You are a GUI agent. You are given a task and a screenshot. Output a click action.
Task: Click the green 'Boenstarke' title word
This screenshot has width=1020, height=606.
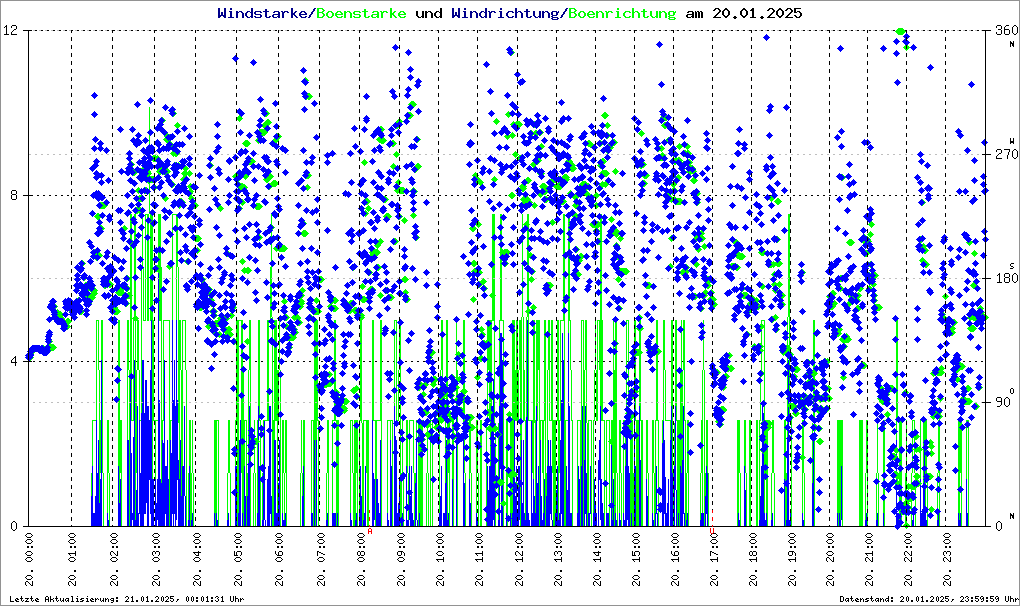361,14
